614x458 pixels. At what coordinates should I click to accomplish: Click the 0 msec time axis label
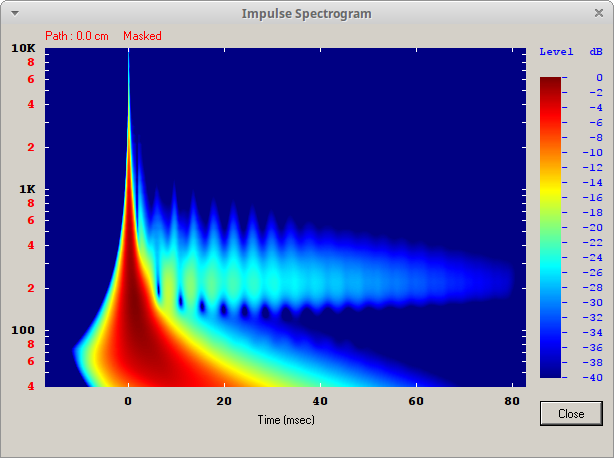pyautogui.click(x=128, y=401)
